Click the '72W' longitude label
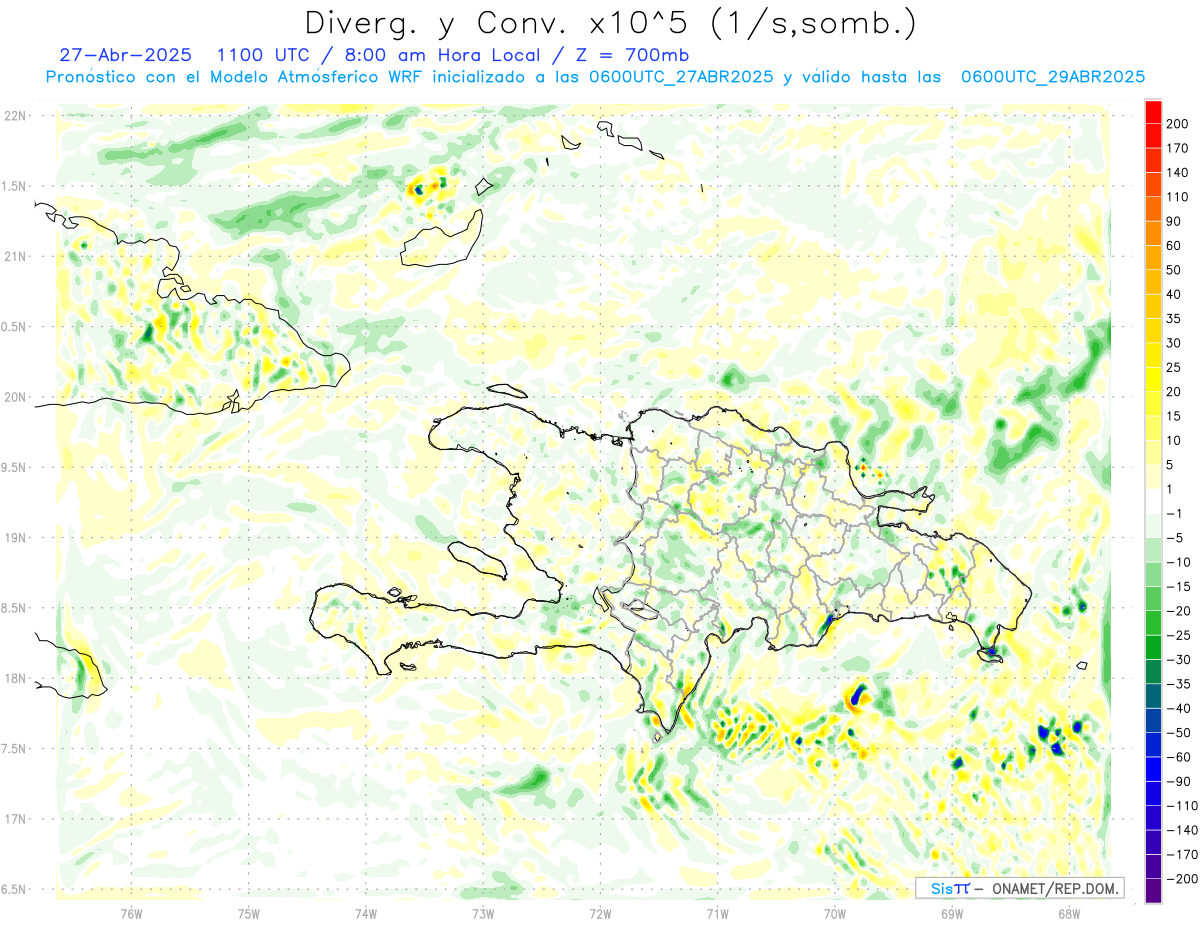1200x927 pixels. pyautogui.click(x=600, y=913)
